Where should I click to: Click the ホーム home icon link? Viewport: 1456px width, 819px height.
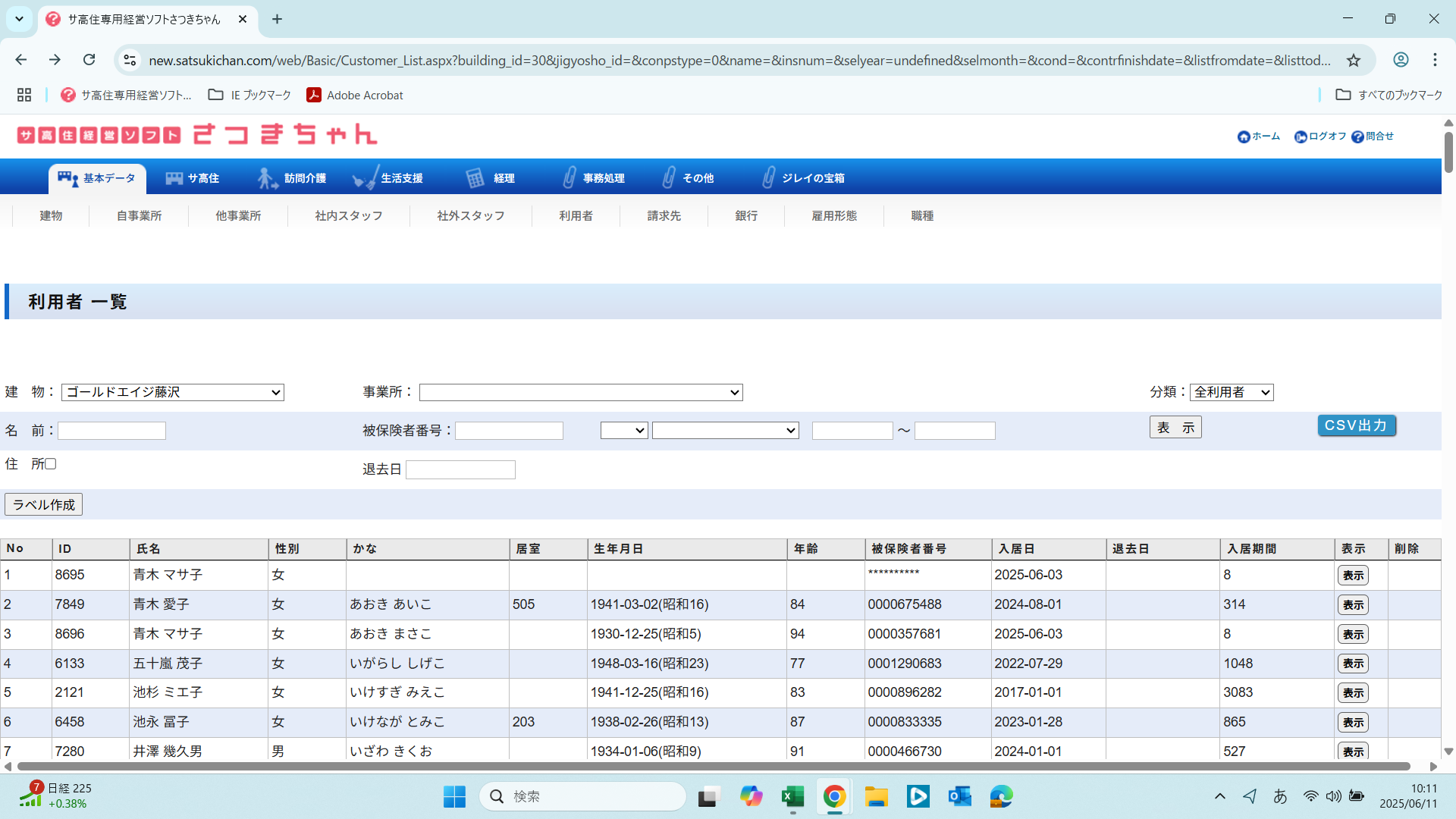(1244, 136)
